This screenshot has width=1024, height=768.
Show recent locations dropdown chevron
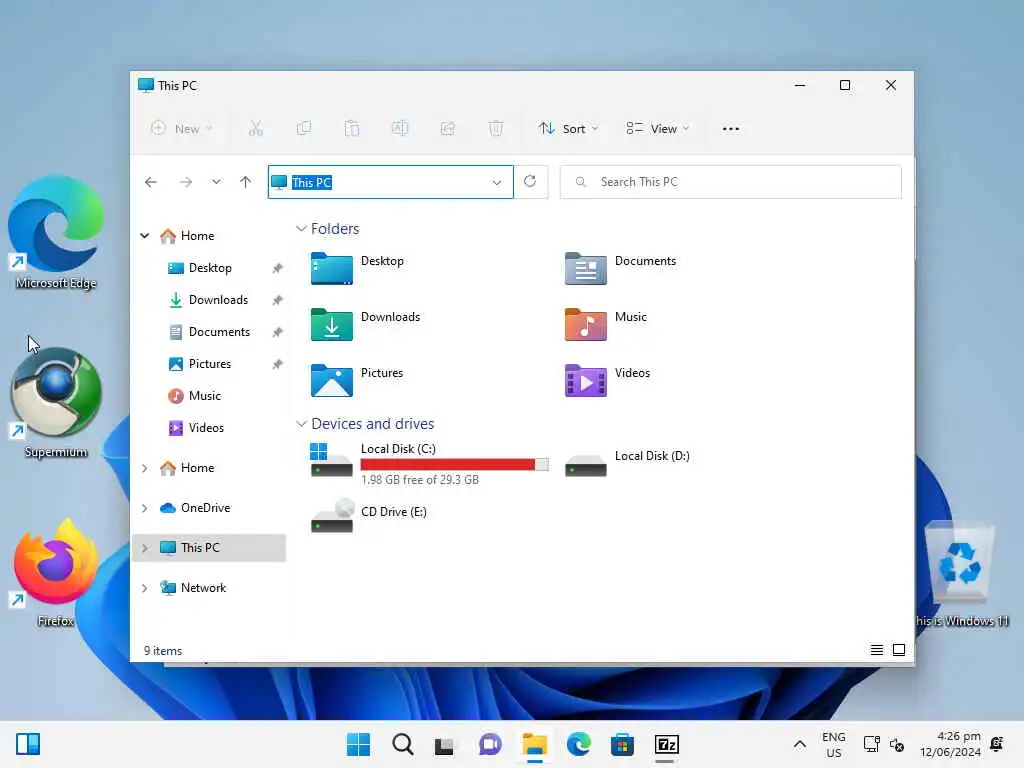(x=216, y=182)
